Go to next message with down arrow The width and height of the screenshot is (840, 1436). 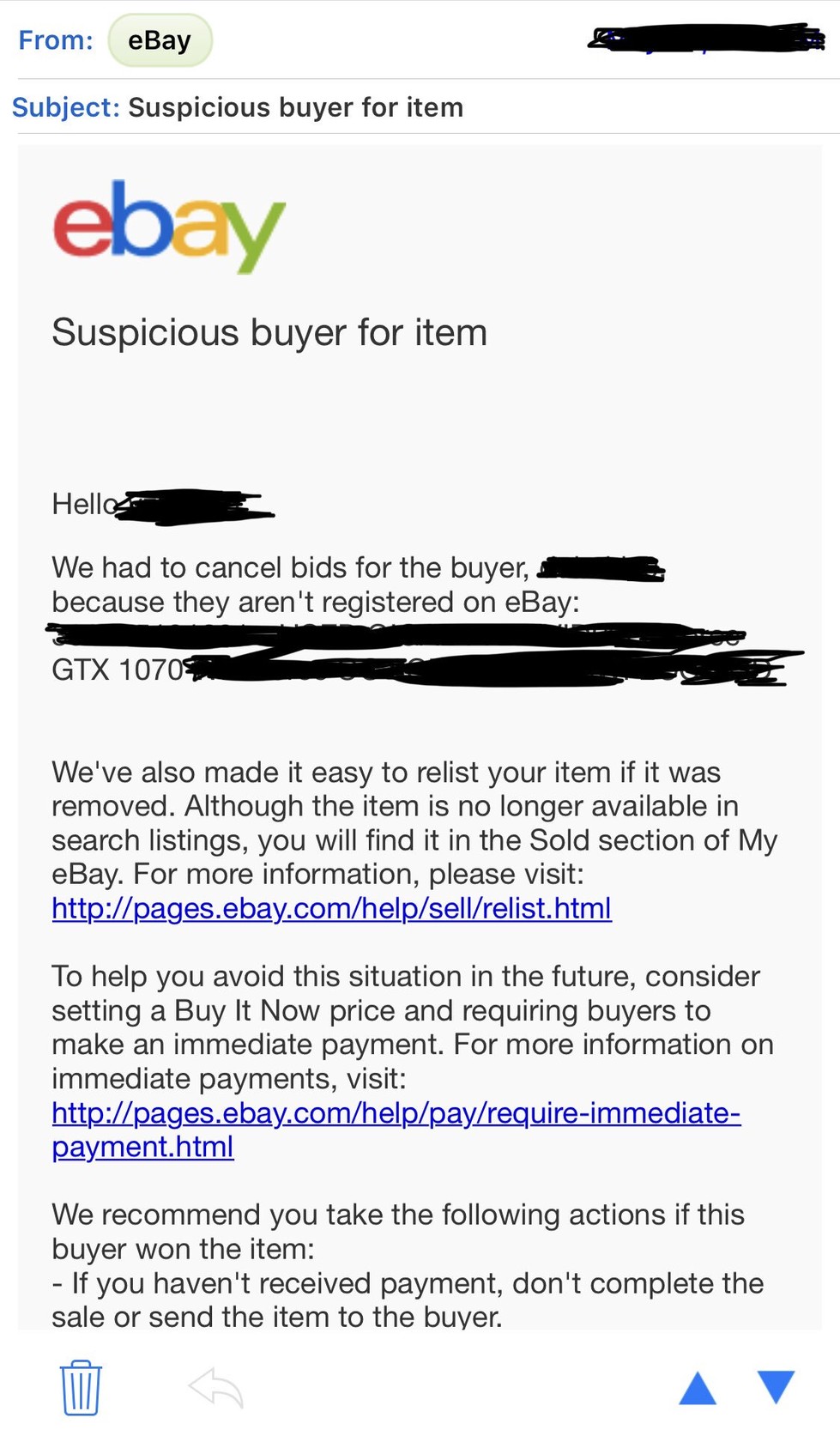click(776, 1387)
